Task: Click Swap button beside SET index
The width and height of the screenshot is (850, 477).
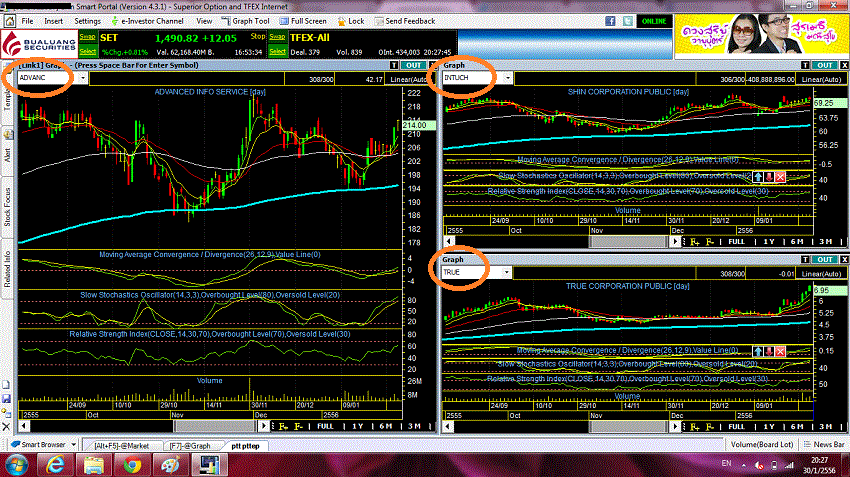Action: 87,37
